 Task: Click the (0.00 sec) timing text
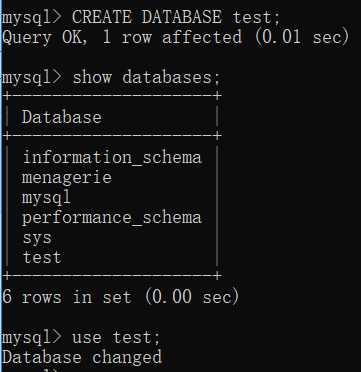pos(192,297)
